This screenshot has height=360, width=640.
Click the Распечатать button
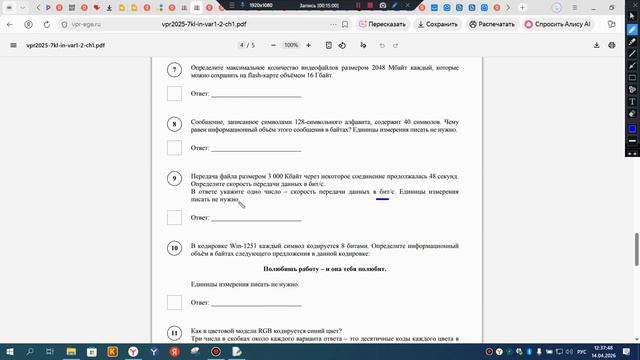pyautogui.click(x=492, y=24)
